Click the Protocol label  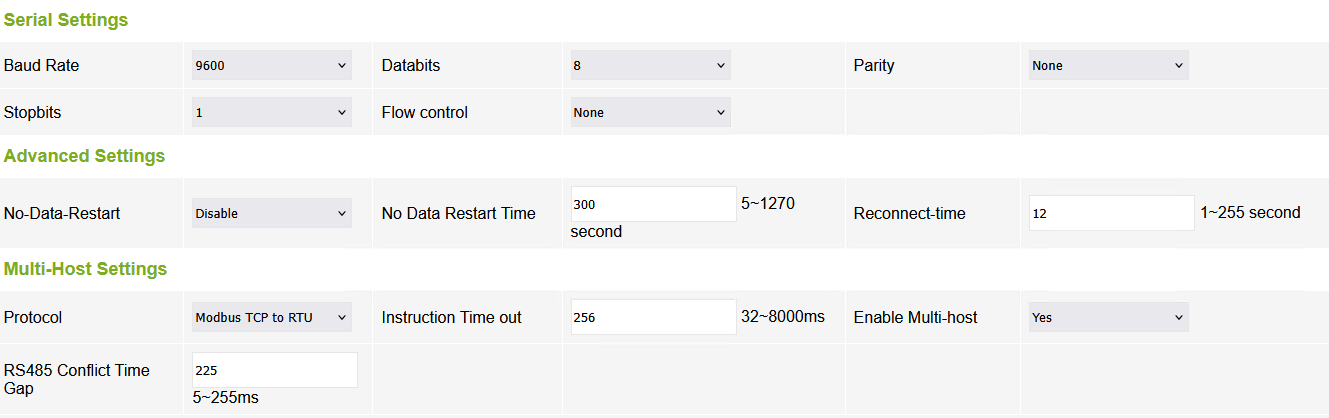click(x=33, y=318)
